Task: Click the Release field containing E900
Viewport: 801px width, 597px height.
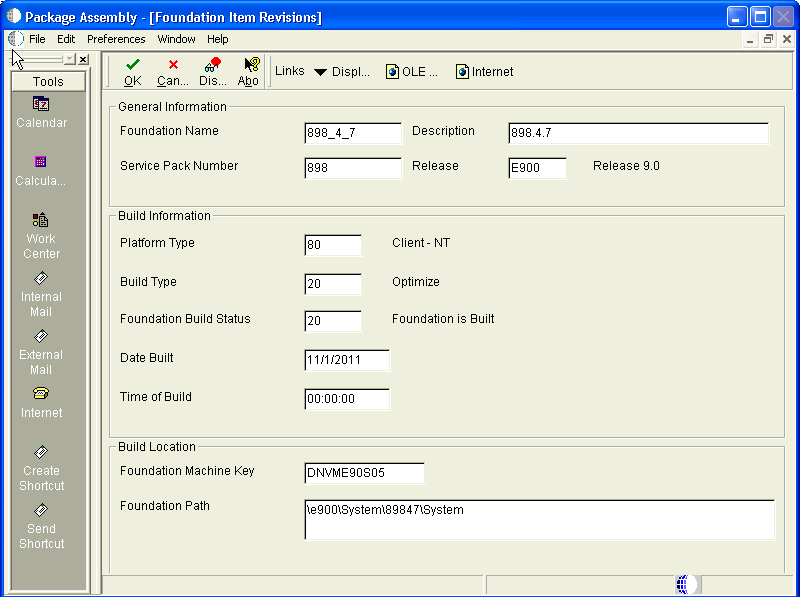Action: pos(537,168)
